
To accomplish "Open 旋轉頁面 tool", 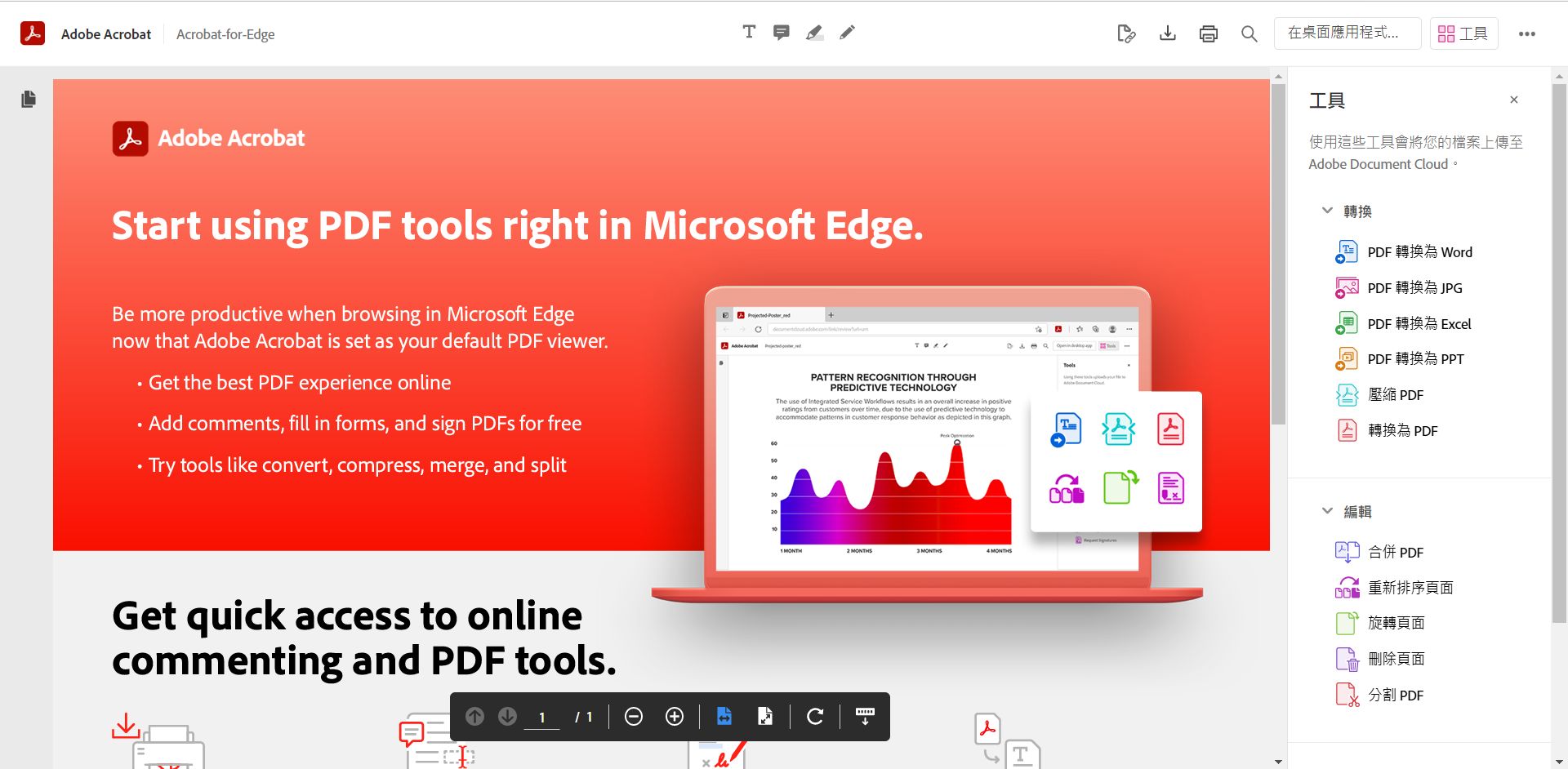I will coord(1396,624).
